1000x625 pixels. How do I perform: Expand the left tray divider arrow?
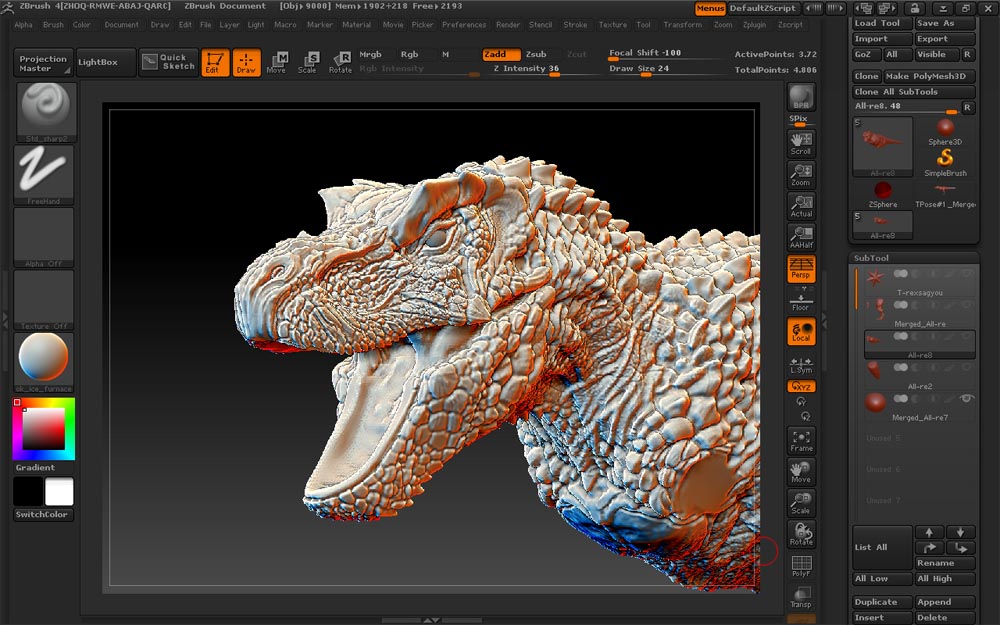(x=5, y=319)
